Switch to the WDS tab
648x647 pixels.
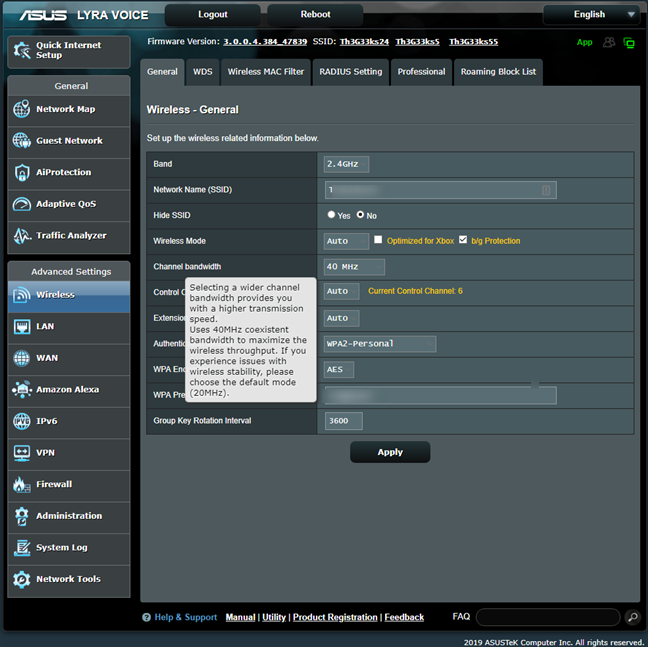[202, 72]
